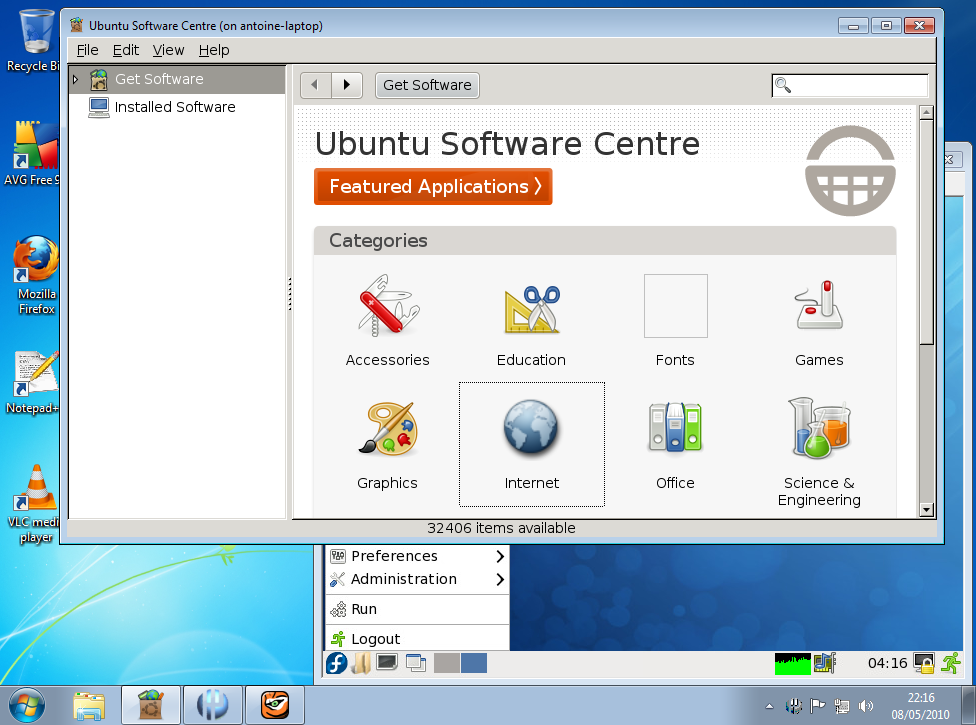The width and height of the screenshot is (976, 725).
Task: Click the Get Software breadcrumb button
Action: click(427, 85)
